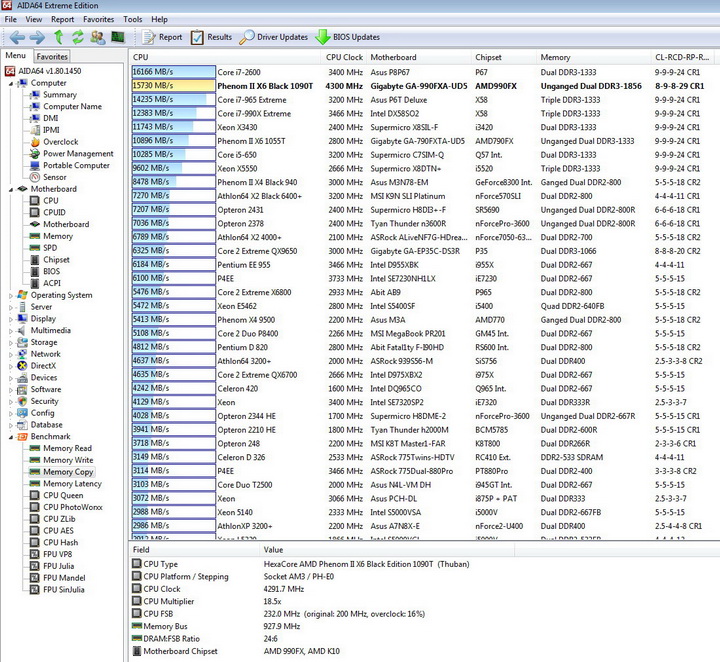The width and height of the screenshot is (720, 662).
Task: Select the CPU Queen benchmark
Action: click(x=63, y=495)
